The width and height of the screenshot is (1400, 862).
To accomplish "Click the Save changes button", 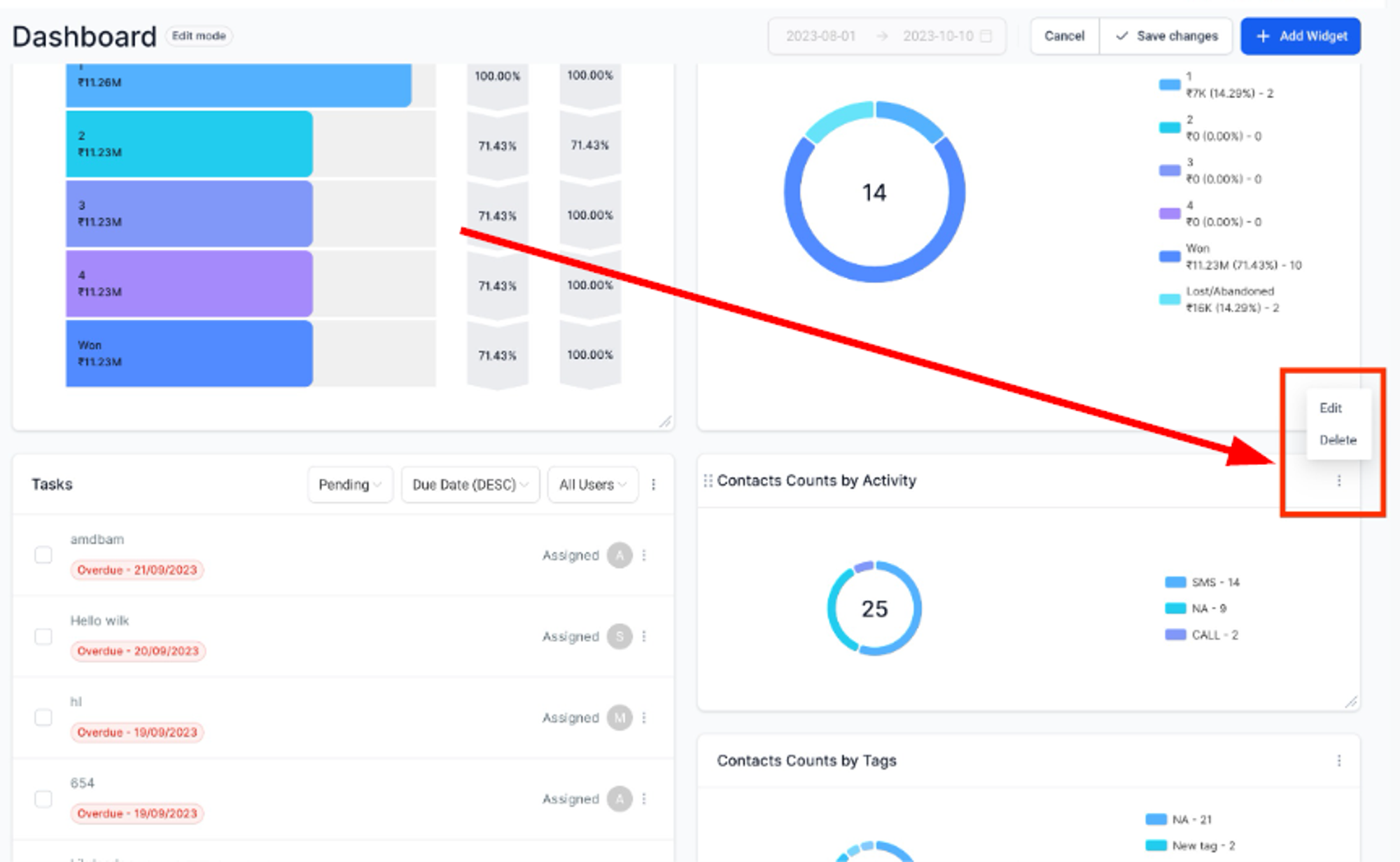I will [1166, 36].
